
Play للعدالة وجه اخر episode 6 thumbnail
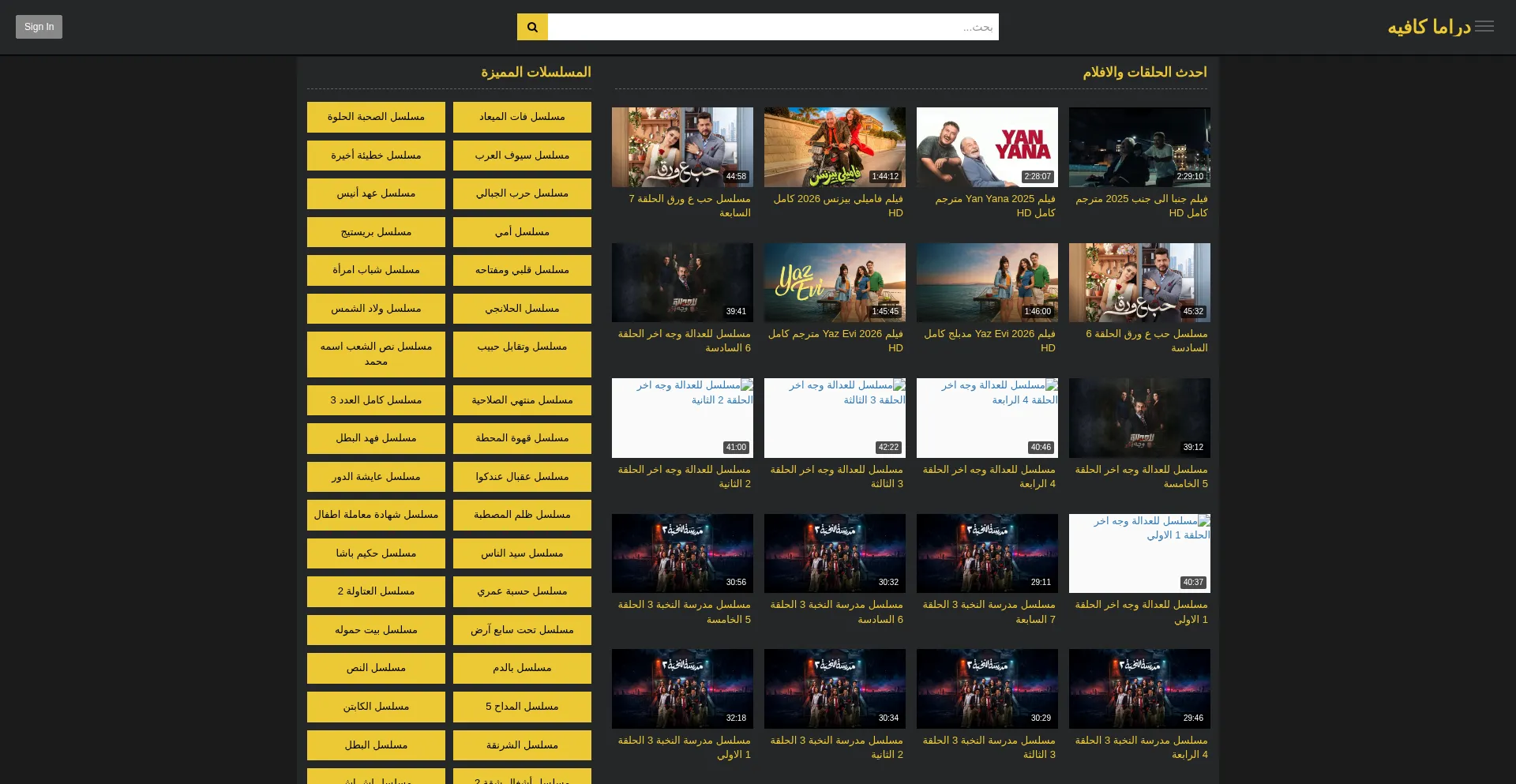[682, 283]
